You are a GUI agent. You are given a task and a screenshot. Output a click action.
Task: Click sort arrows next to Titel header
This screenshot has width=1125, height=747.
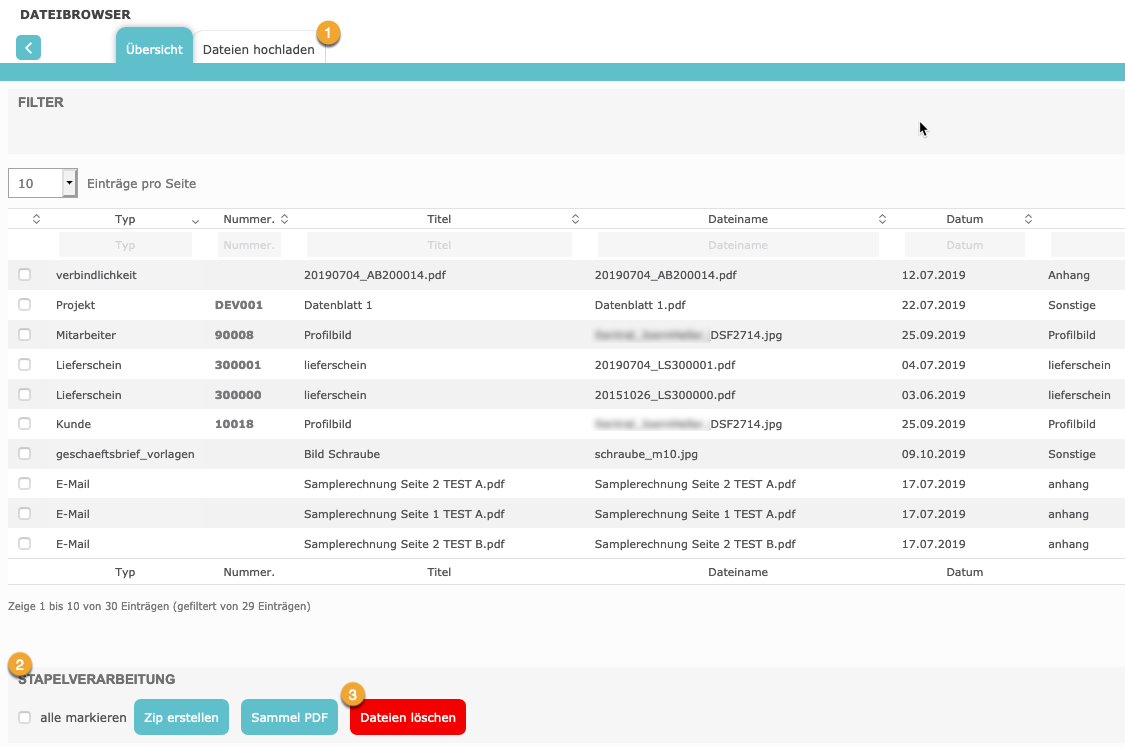point(575,219)
